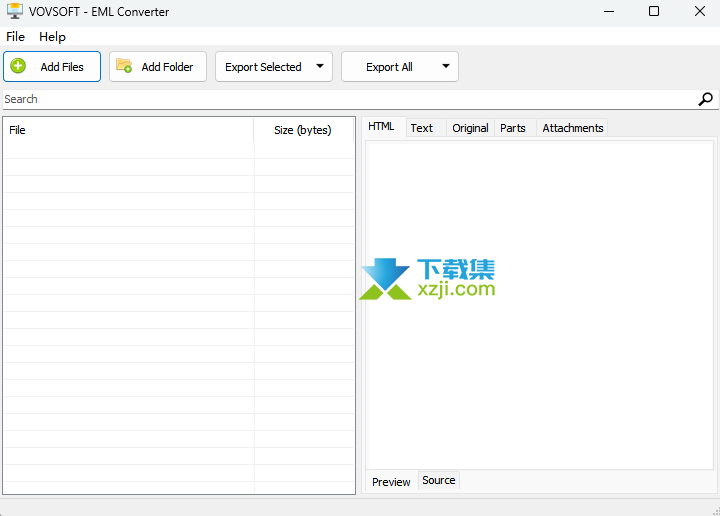The width and height of the screenshot is (720, 516).
Task: Select the Source bottom tab
Action: pyautogui.click(x=439, y=480)
